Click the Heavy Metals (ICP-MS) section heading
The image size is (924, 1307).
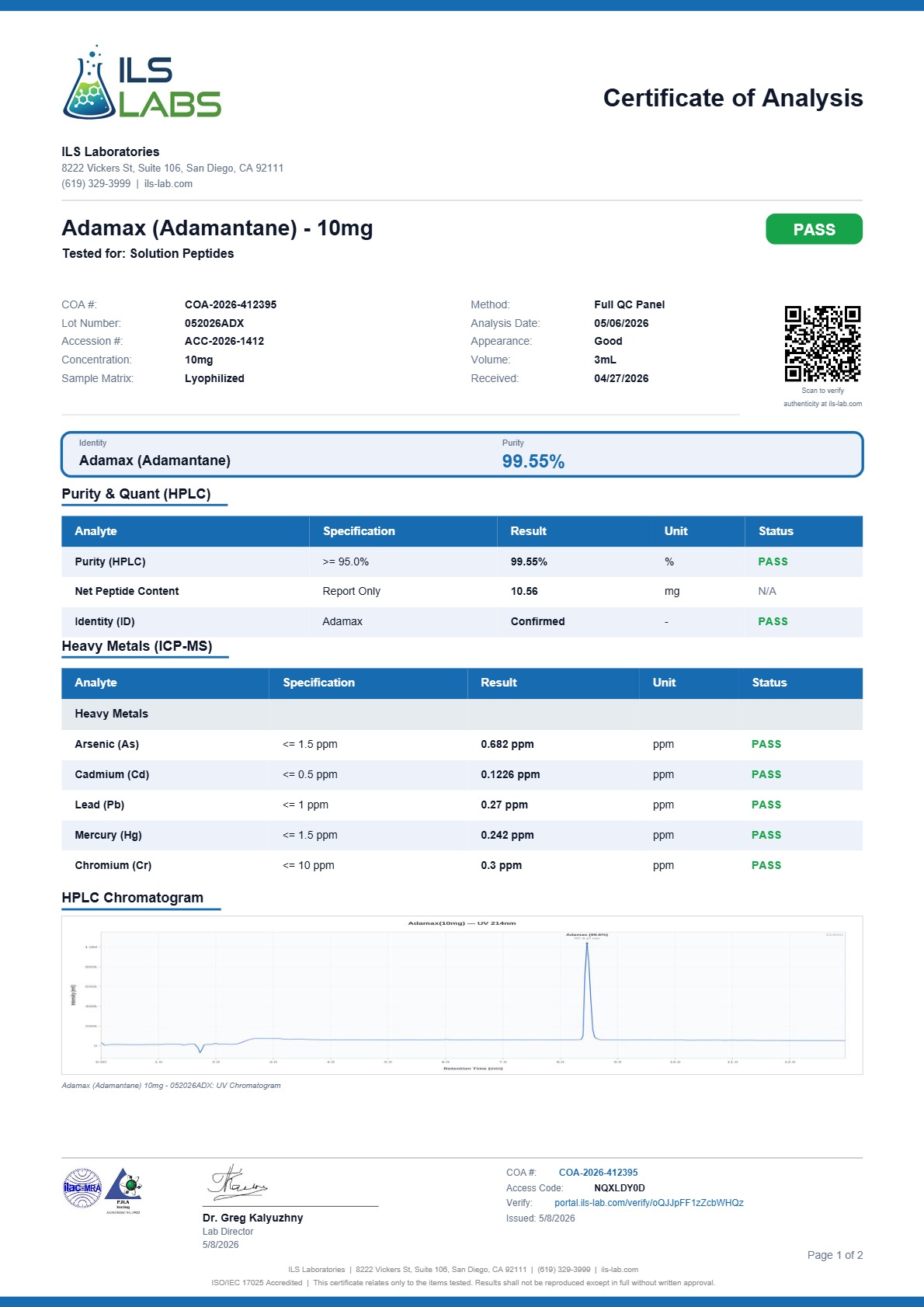click(x=137, y=646)
